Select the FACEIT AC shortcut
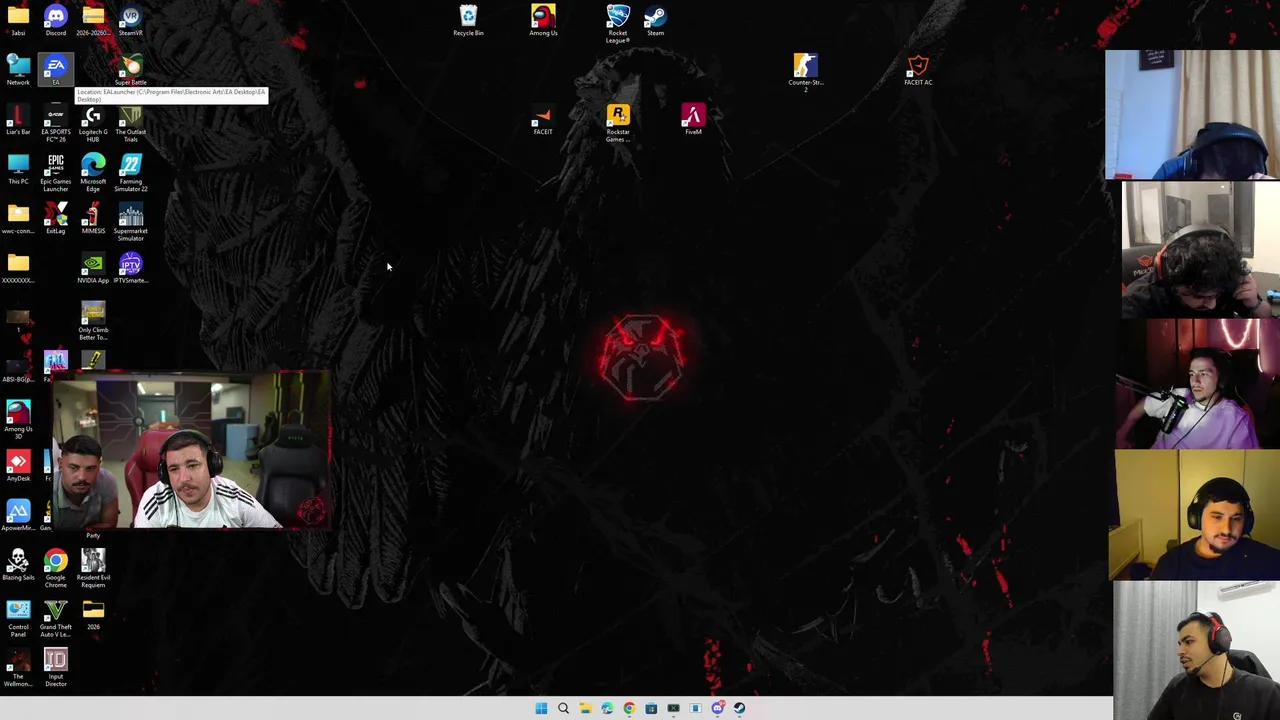Viewport: 1280px width, 720px height. pos(918,70)
